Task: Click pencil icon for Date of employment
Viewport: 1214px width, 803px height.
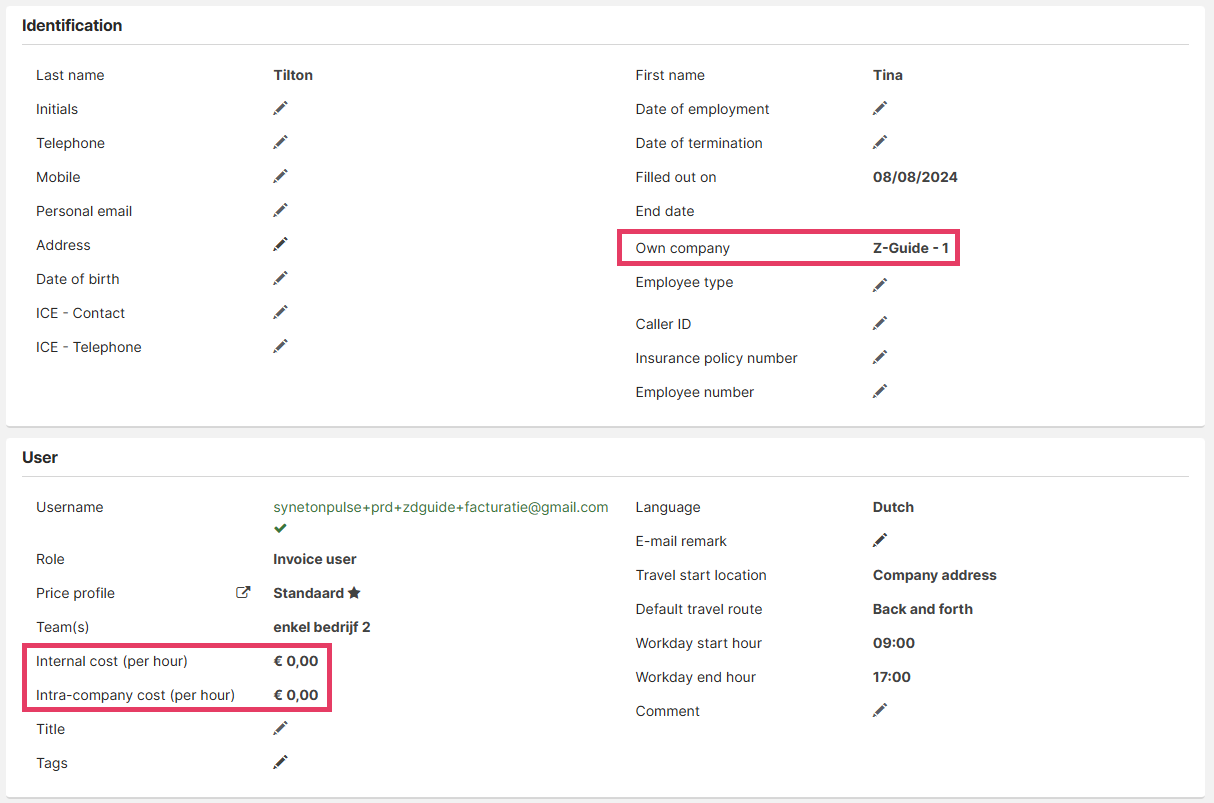Action: point(880,108)
